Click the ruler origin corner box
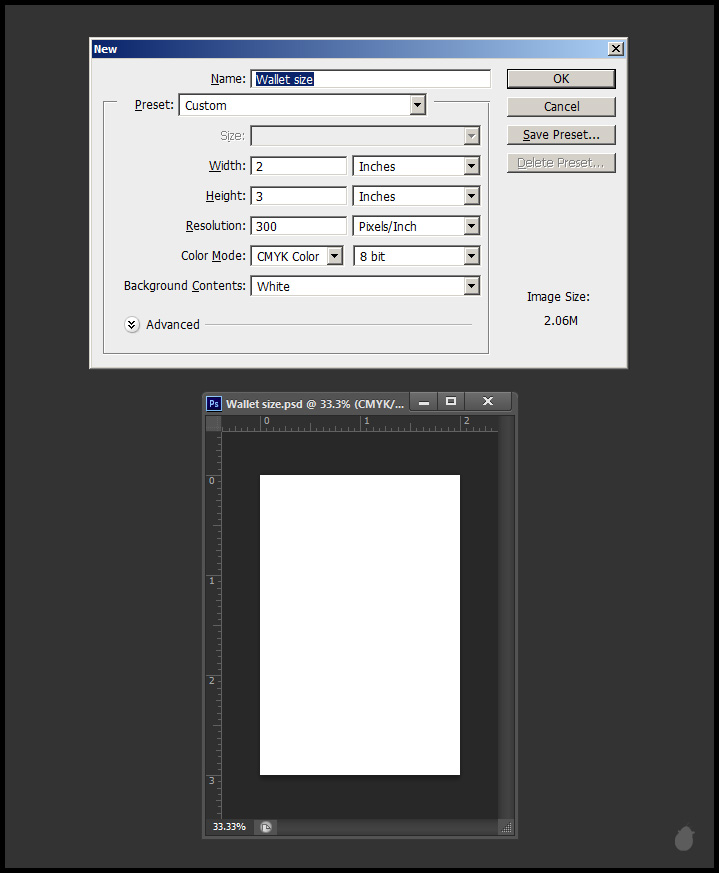The image size is (719, 873). tap(213, 423)
